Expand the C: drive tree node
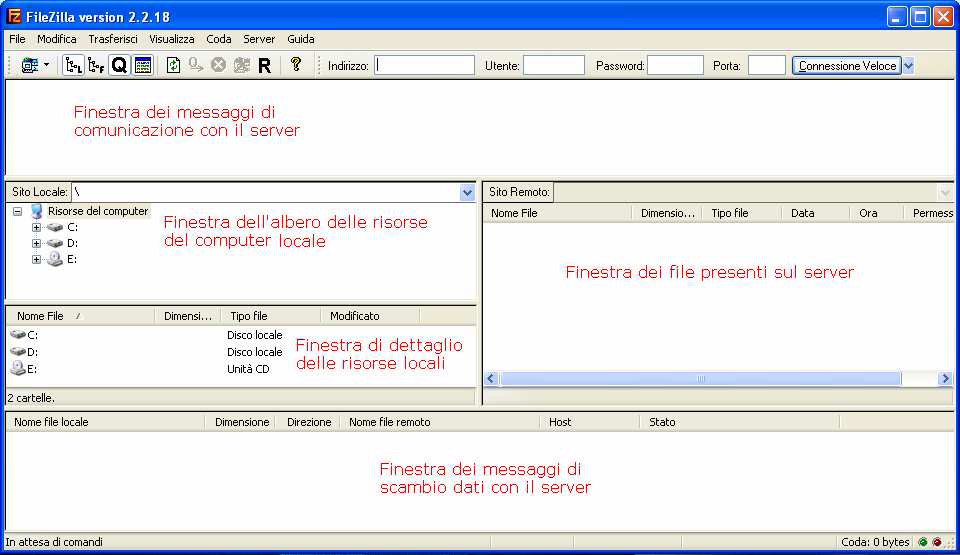Viewport: 960px width, 555px height. pos(36,227)
